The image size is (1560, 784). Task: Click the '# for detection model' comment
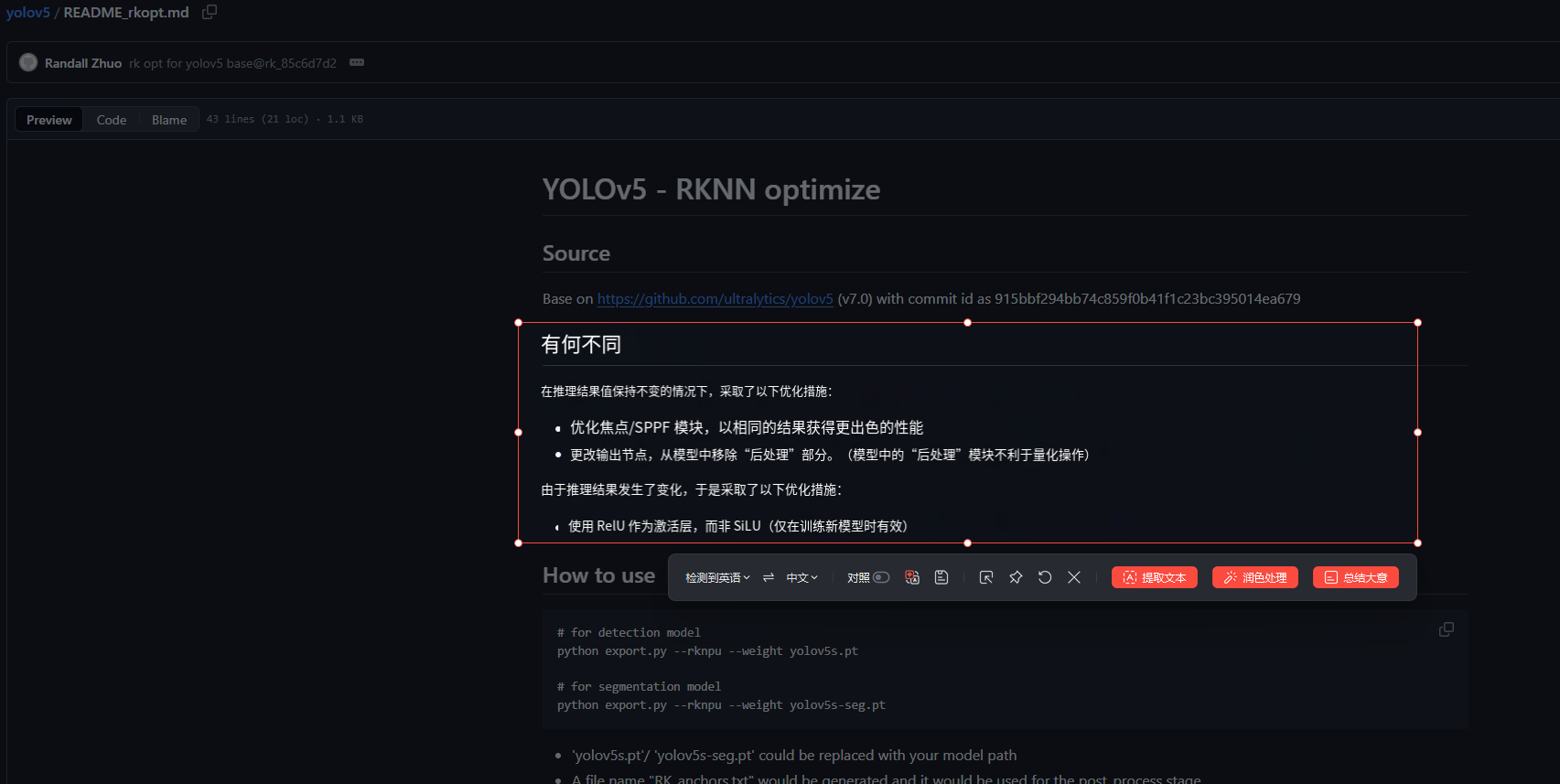pos(629,633)
